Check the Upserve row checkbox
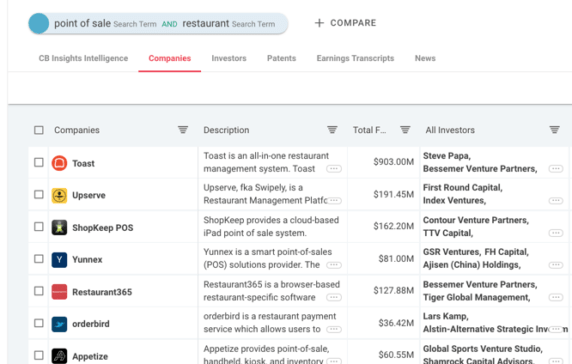 point(39,194)
